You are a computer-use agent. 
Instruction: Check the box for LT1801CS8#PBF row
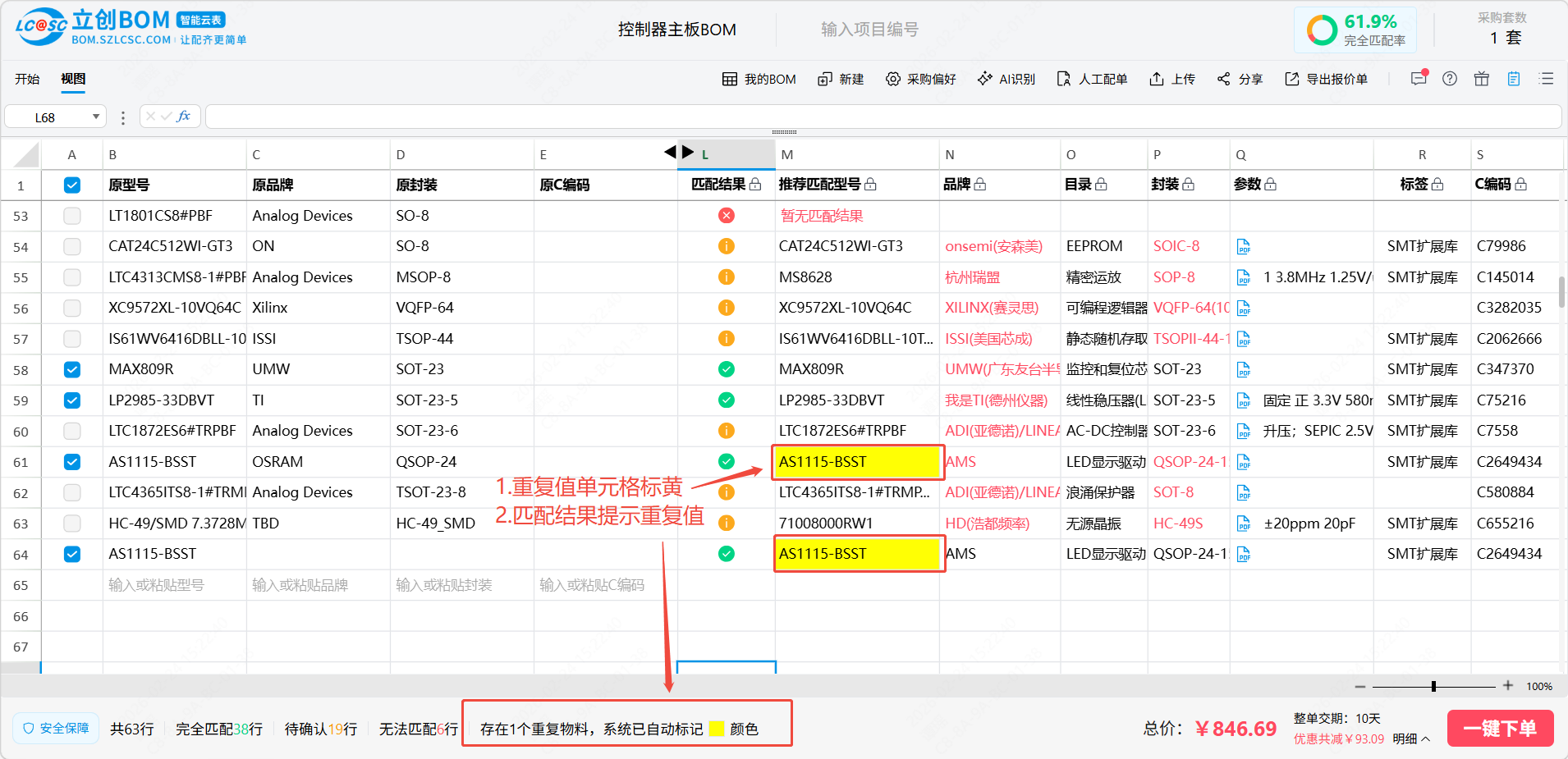[x=72, y=216]
